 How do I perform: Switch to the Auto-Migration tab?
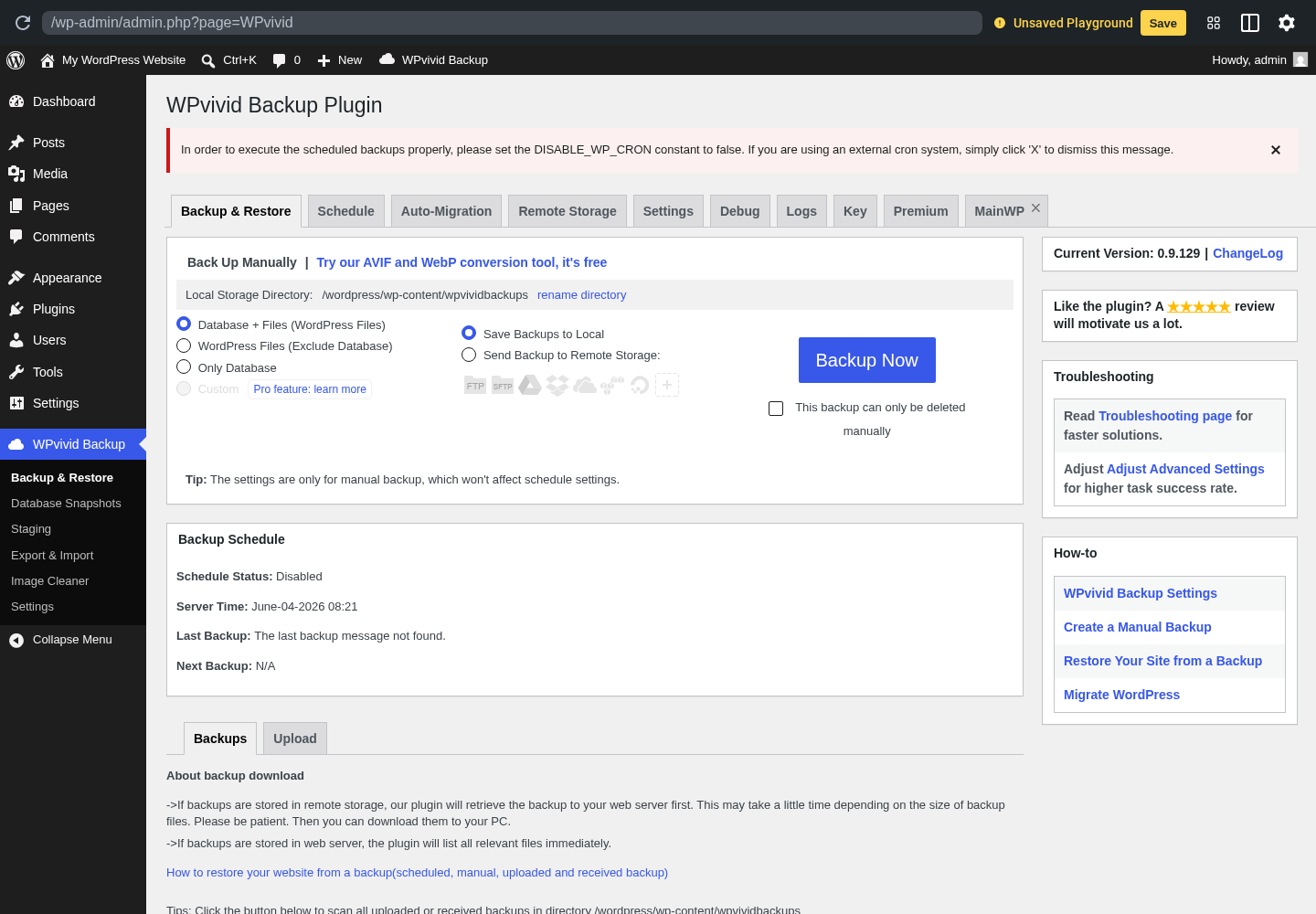446,211
